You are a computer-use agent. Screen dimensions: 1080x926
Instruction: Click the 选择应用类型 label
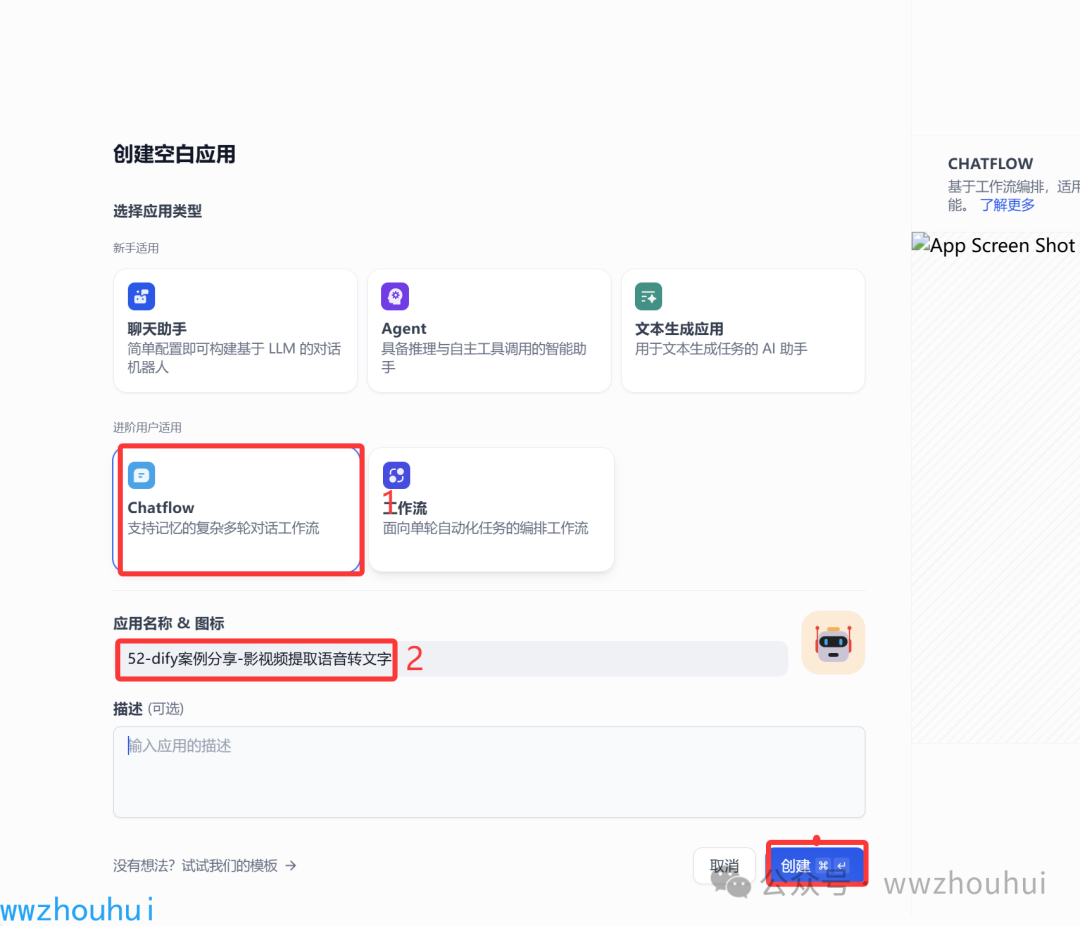158,211
